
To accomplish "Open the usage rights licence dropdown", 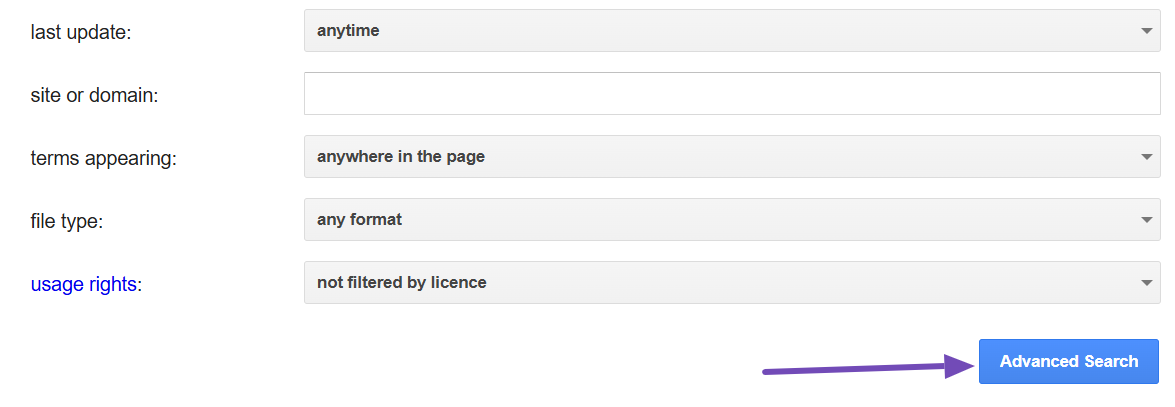I will [731, 283].
